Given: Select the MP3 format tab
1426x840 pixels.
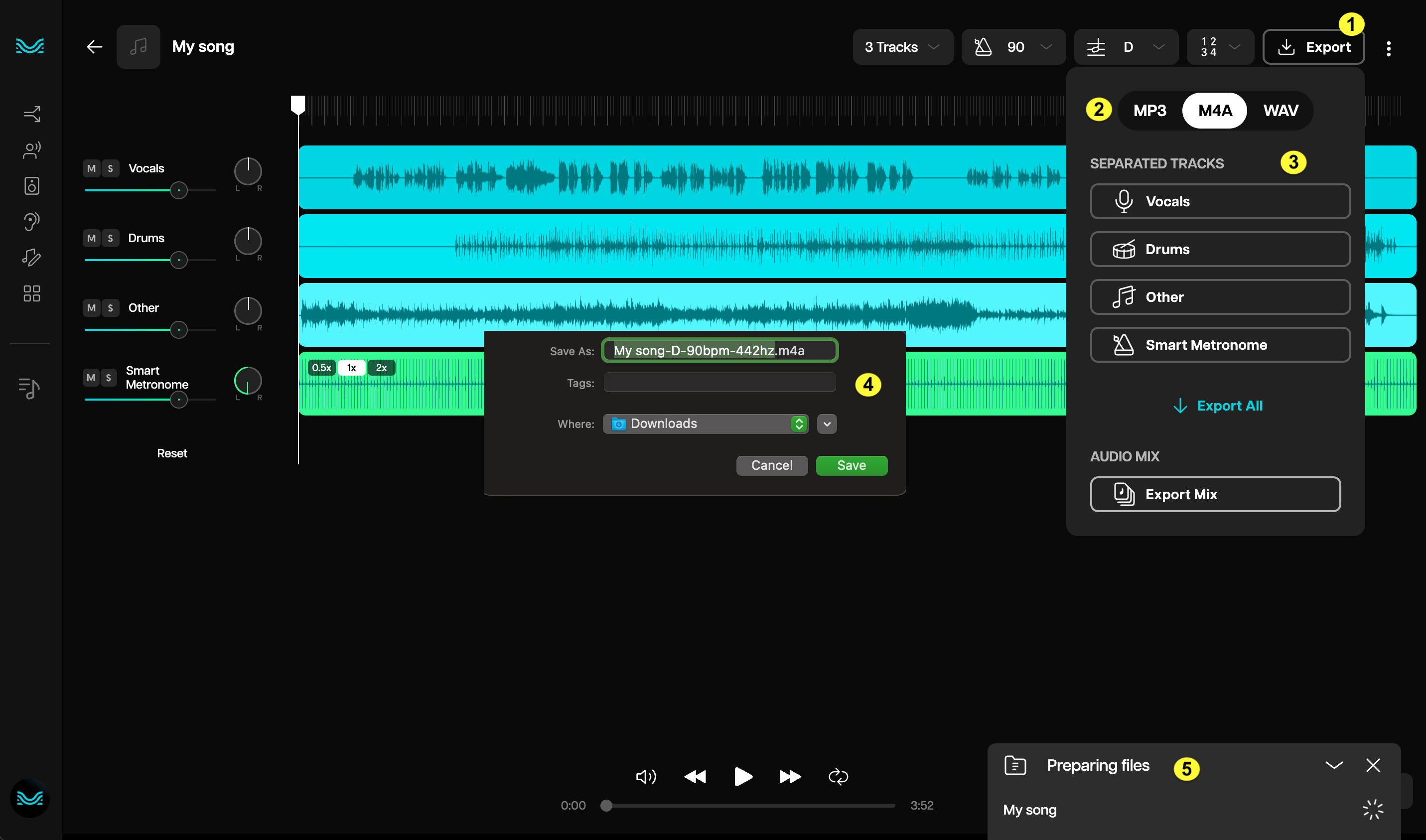Looking at the screenshot, I should [1150, 111].
